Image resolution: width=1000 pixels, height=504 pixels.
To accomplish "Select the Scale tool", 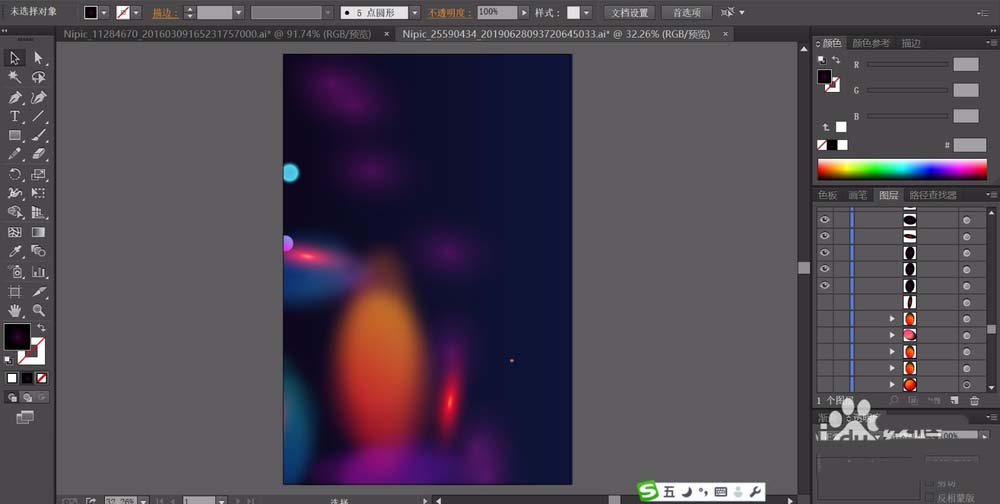I will (x=38, y=174).
